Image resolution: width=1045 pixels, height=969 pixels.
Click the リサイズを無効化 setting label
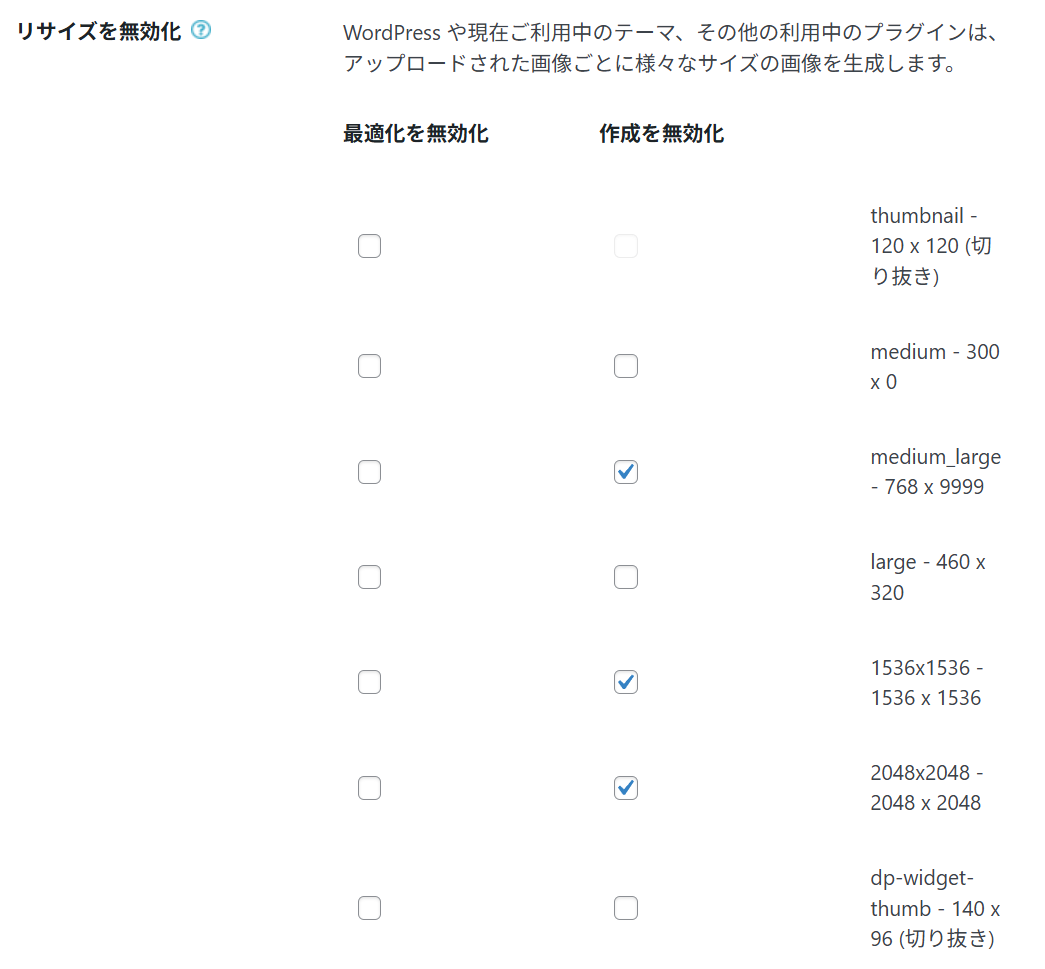click(x=99, y=31)
